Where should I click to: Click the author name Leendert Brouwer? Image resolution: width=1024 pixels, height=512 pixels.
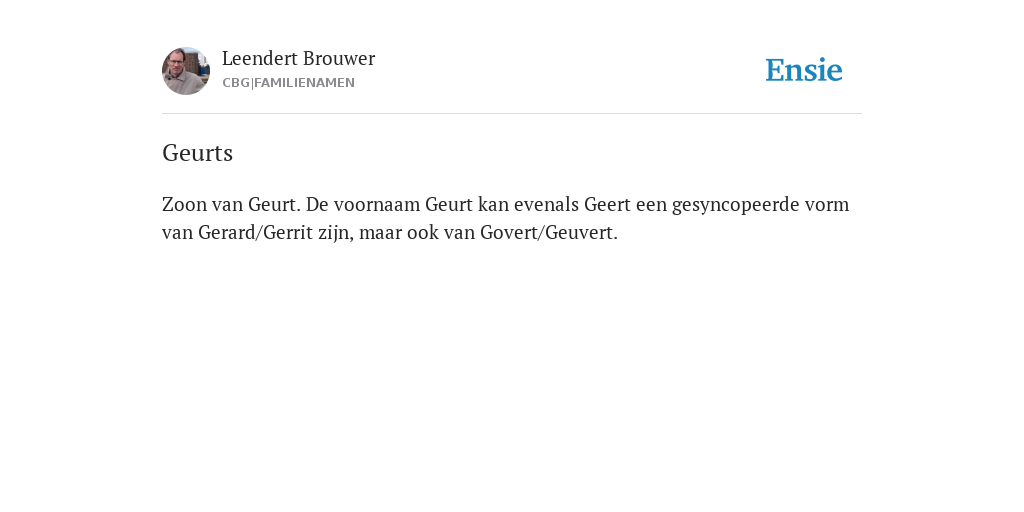pos(298,58)
